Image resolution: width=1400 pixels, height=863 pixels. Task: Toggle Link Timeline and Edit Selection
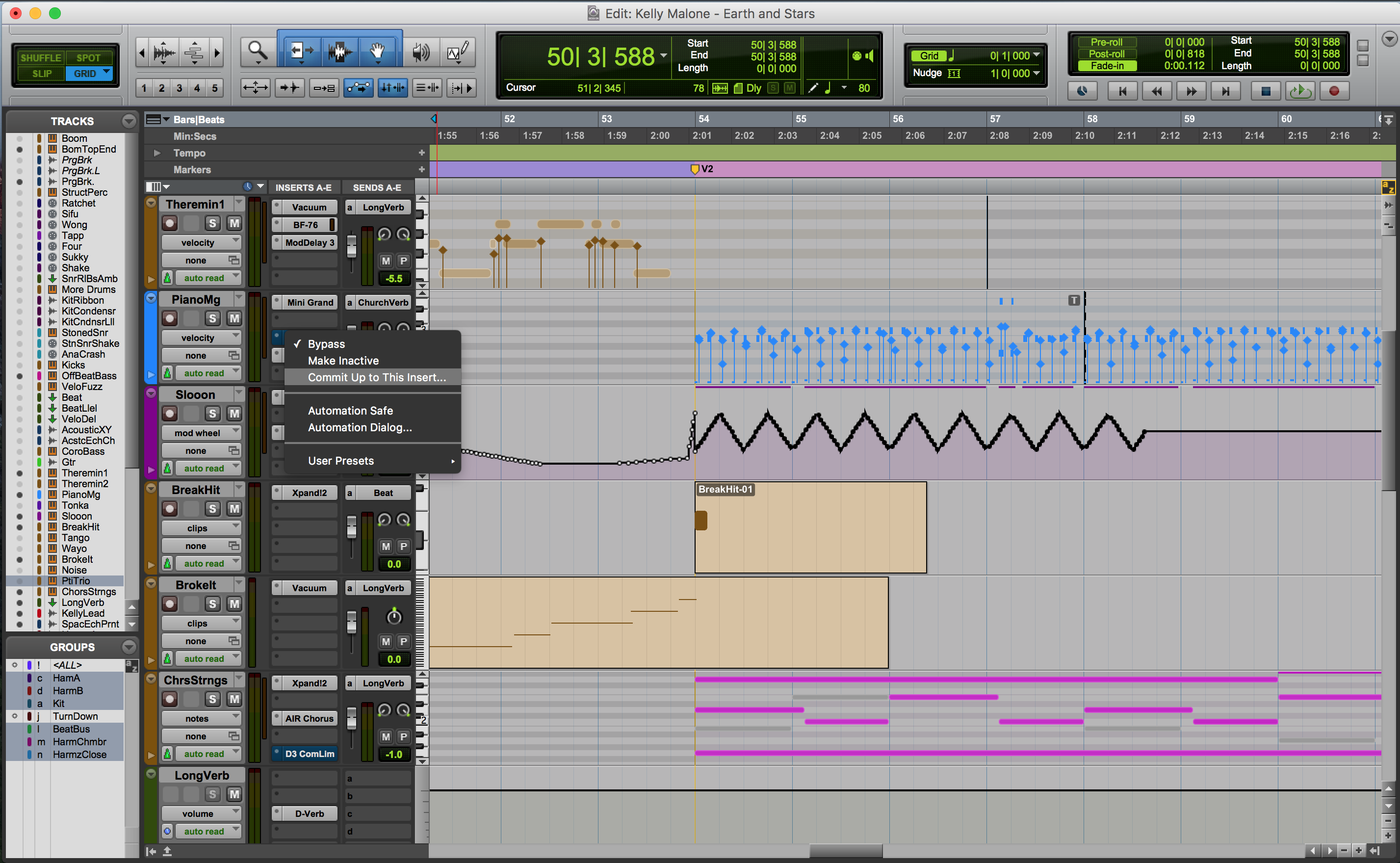(392, 88)
